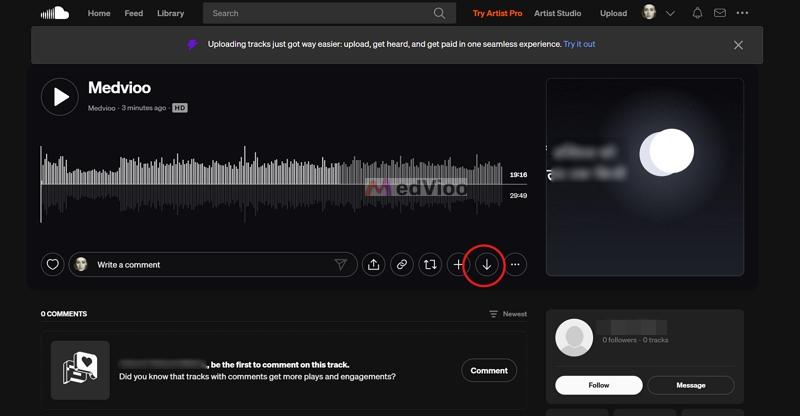Follow the uploader
Image resolution: width=800 pixels, height=416 pixels.
tap(598, 385)
